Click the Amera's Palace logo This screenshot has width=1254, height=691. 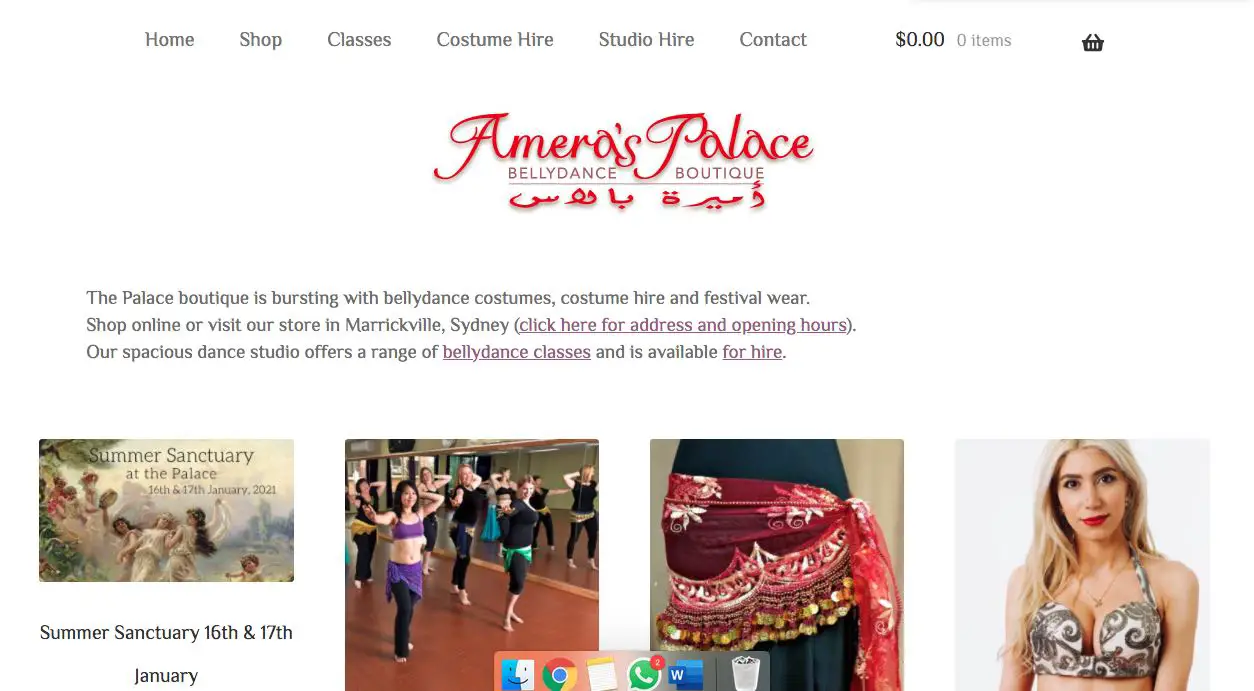tap(623, 160)
